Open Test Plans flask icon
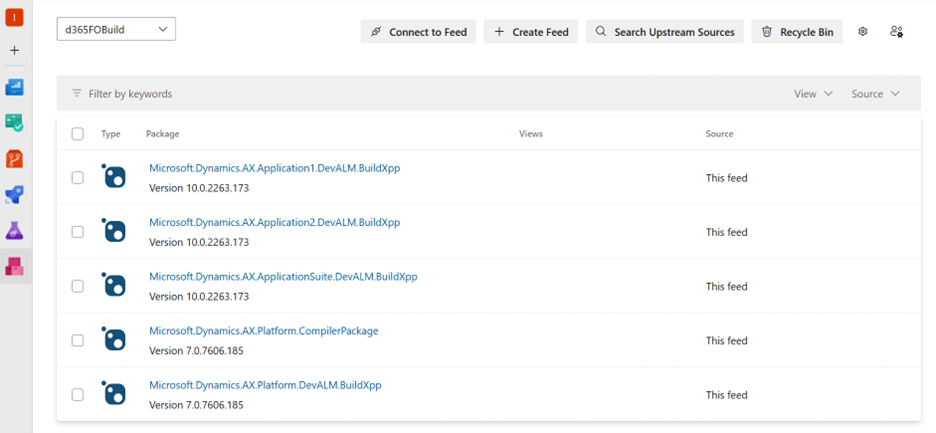This screenshot has height=433, width=936. 14,231
